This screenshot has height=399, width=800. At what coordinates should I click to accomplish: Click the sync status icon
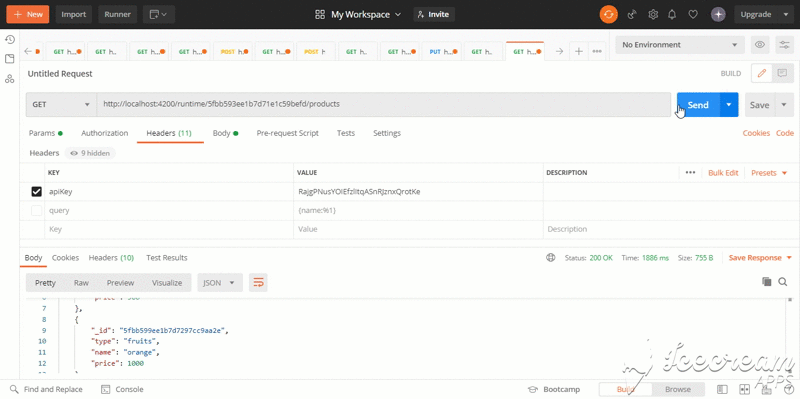[x=608, y=14]
